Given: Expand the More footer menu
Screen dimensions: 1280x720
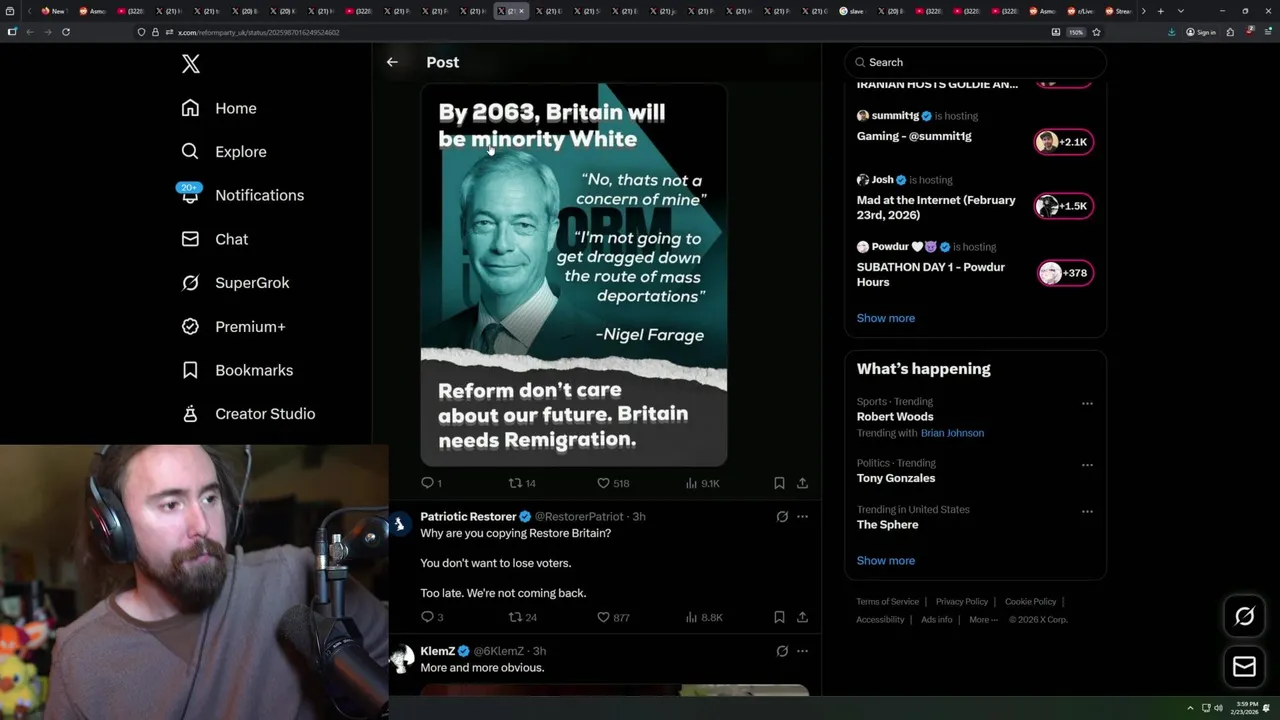Looking at the screenshot, I should coord(983,620).
